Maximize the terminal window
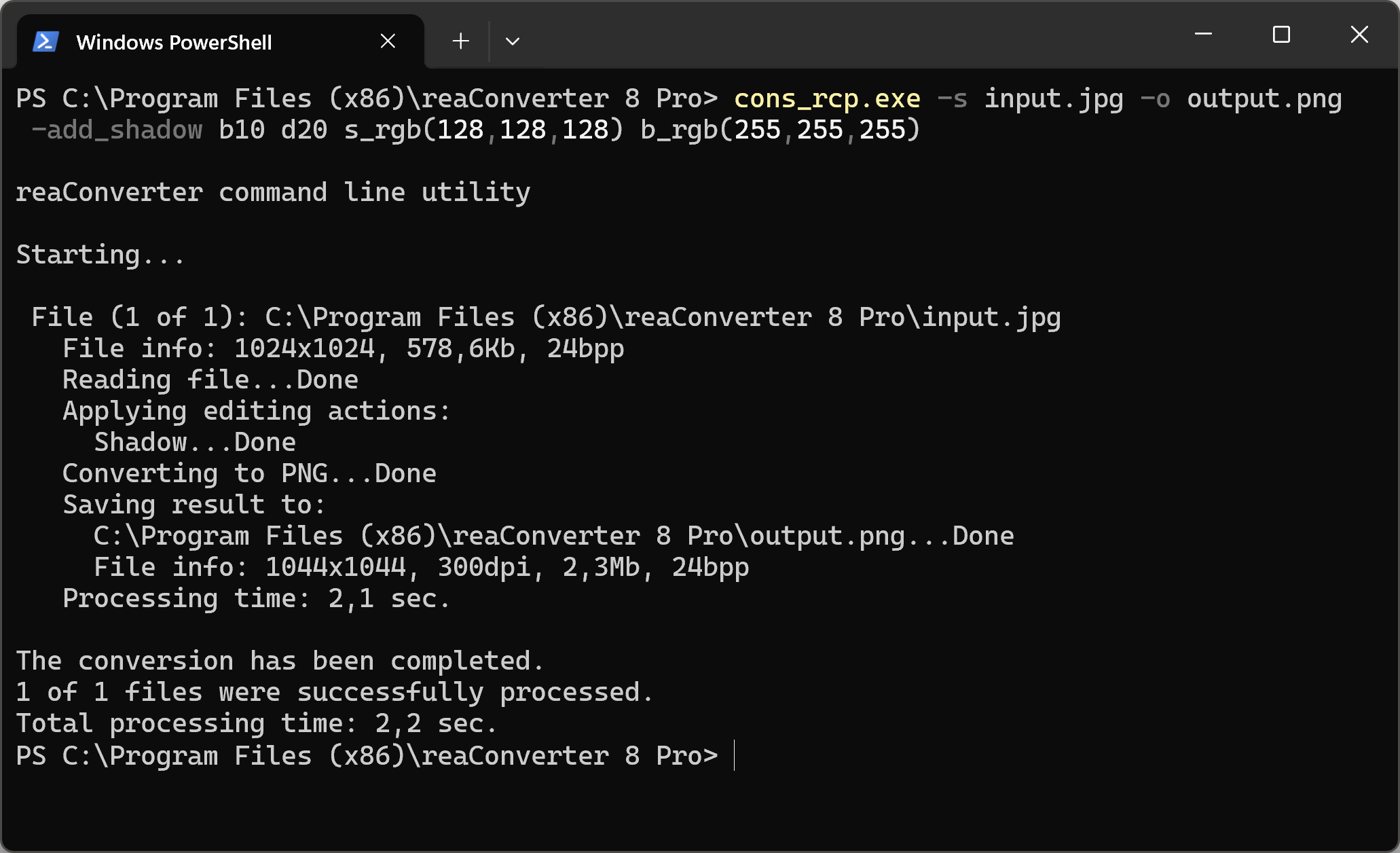Image resolution: width=1400 pixels, height=853 pixels. tap(1281, 34)
